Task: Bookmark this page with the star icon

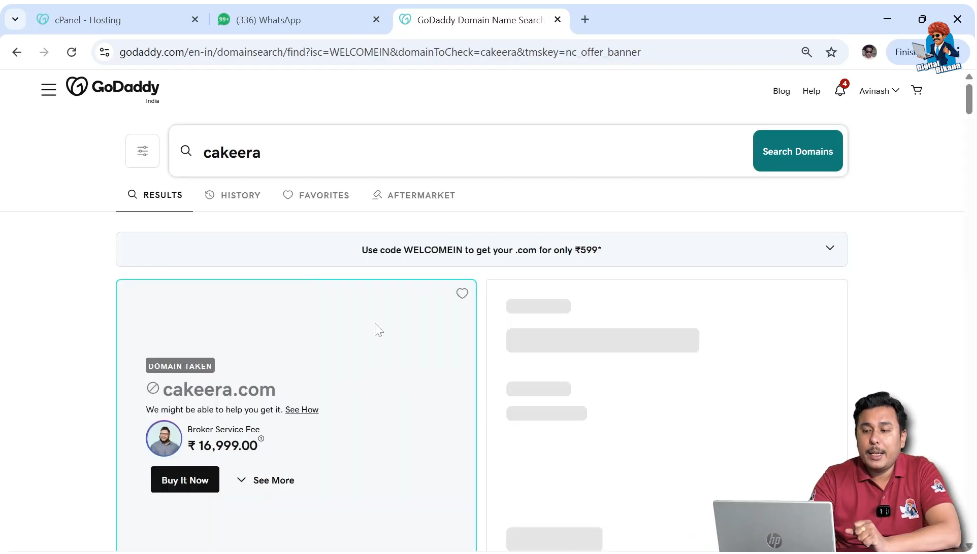Action: [x=831, y=52]
